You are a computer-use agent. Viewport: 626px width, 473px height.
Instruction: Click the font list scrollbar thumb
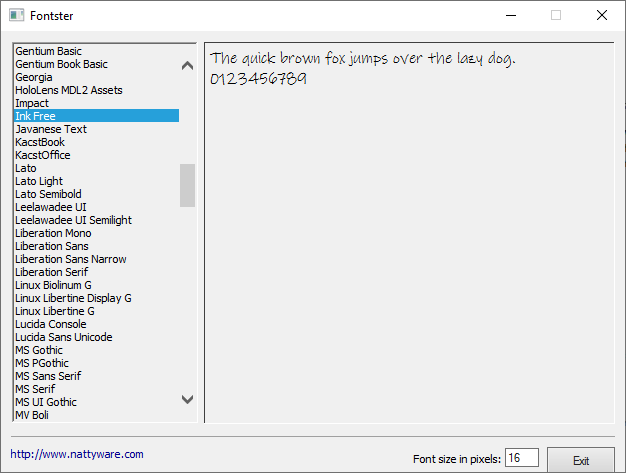[187, 185]
